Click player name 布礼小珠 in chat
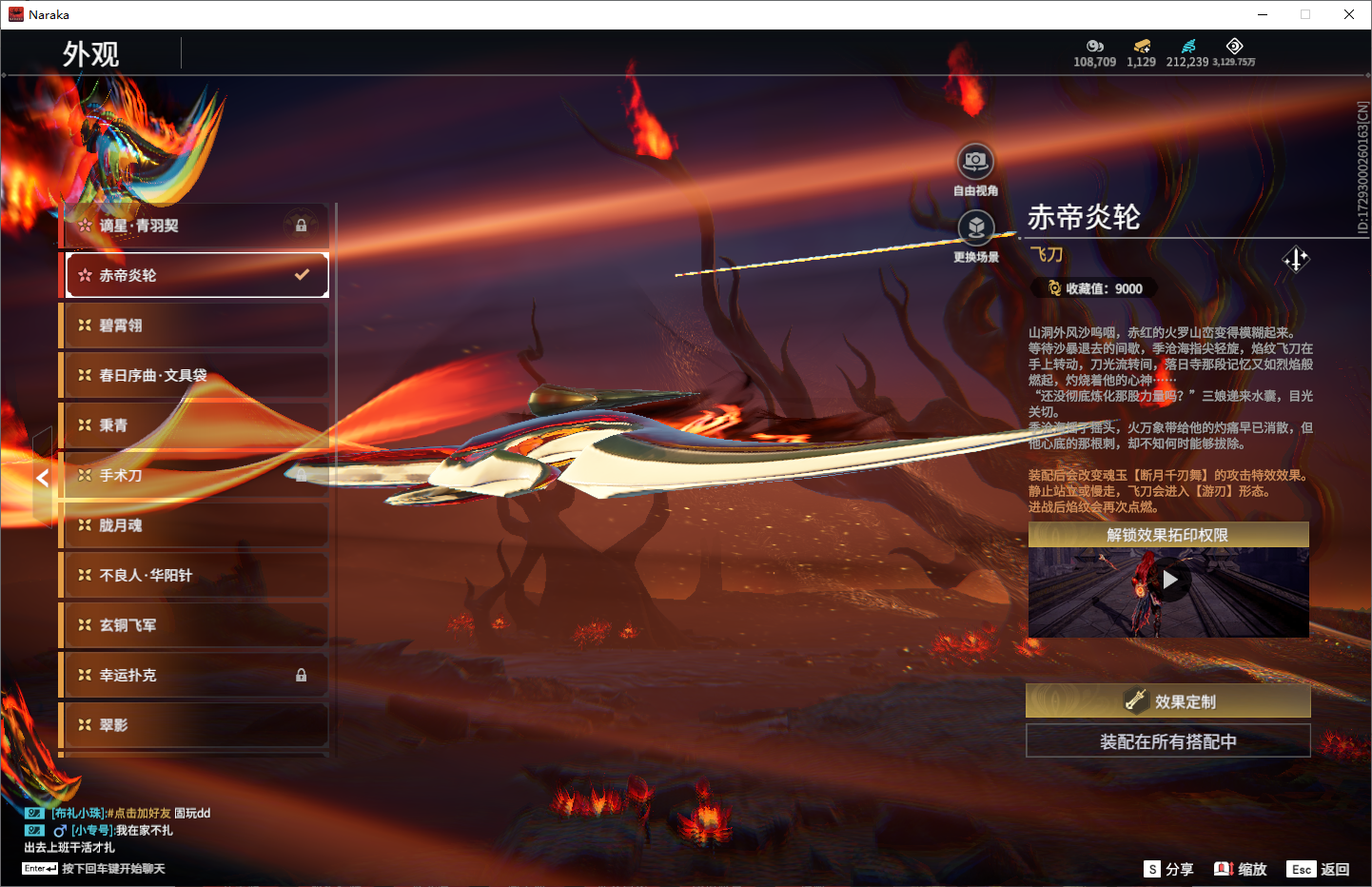The width and height of the screenshot is (1372, 887). coord(77,814)
